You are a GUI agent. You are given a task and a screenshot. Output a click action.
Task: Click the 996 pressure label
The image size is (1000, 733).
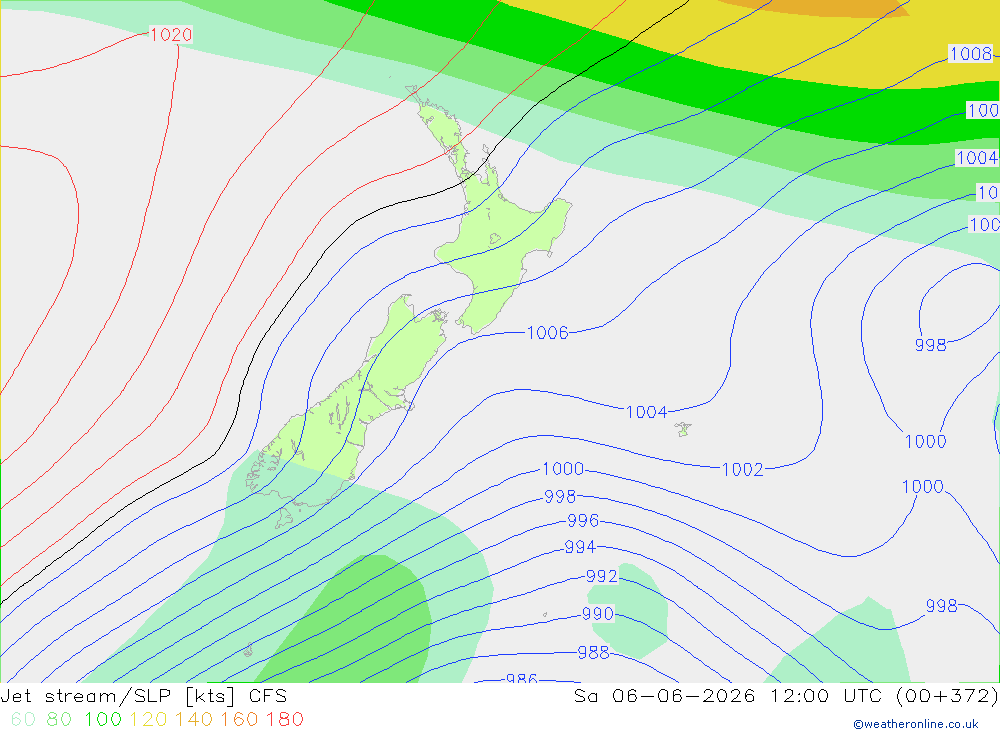pos(583,521)
